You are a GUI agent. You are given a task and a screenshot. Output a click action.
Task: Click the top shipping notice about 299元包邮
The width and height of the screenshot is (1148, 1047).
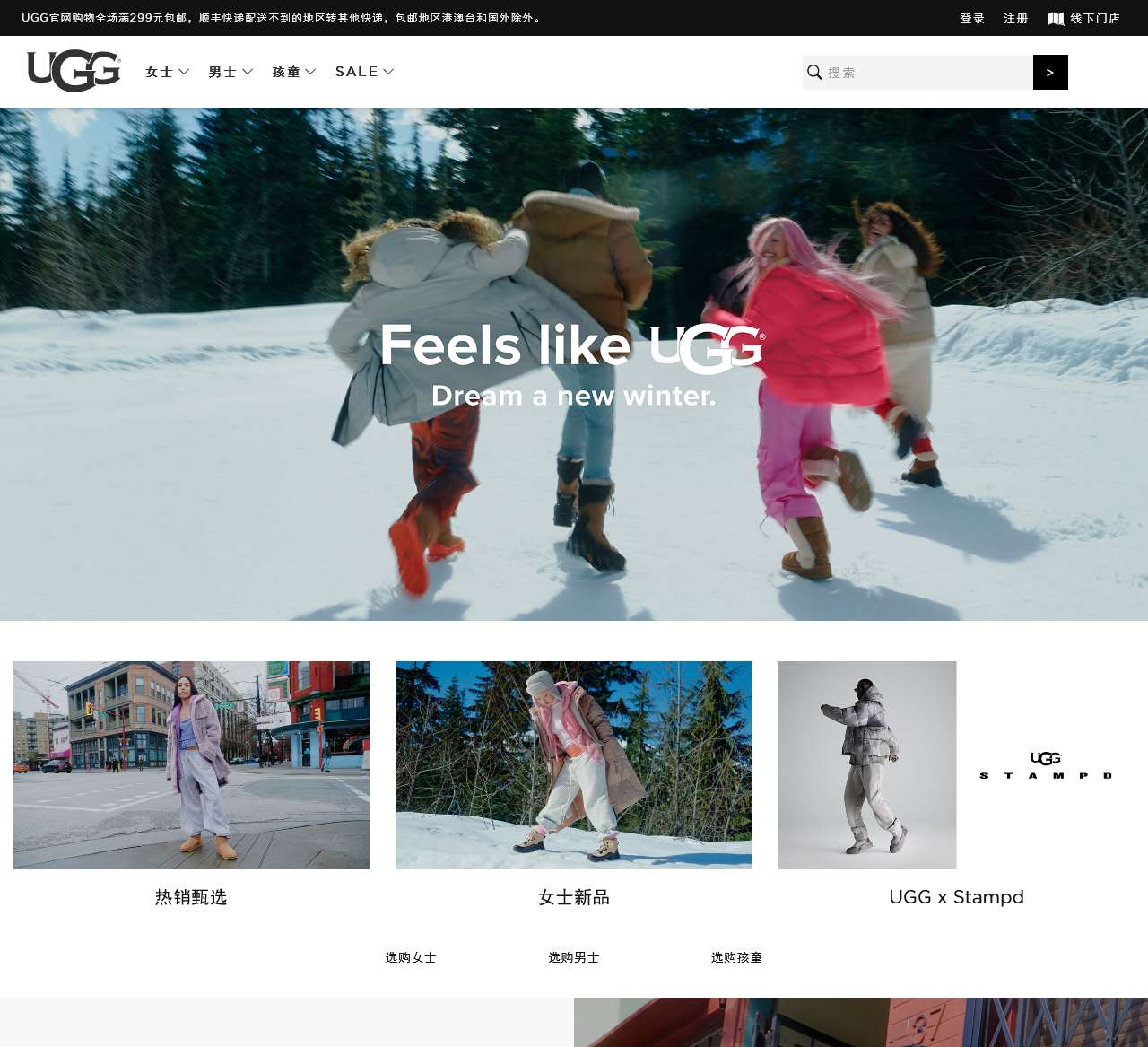point(281,18)
